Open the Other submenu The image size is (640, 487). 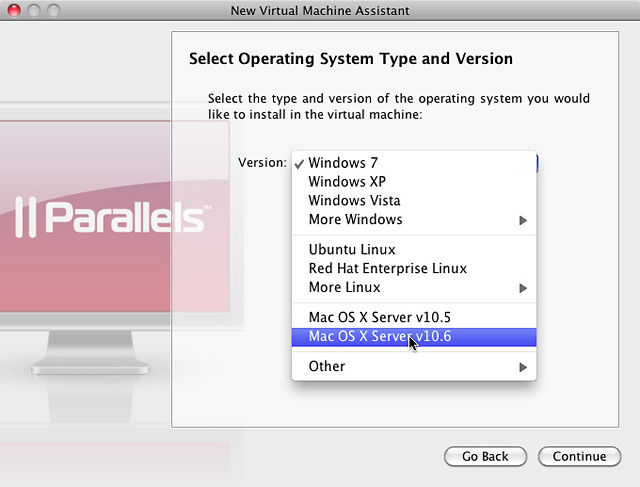tap(414, 366)
